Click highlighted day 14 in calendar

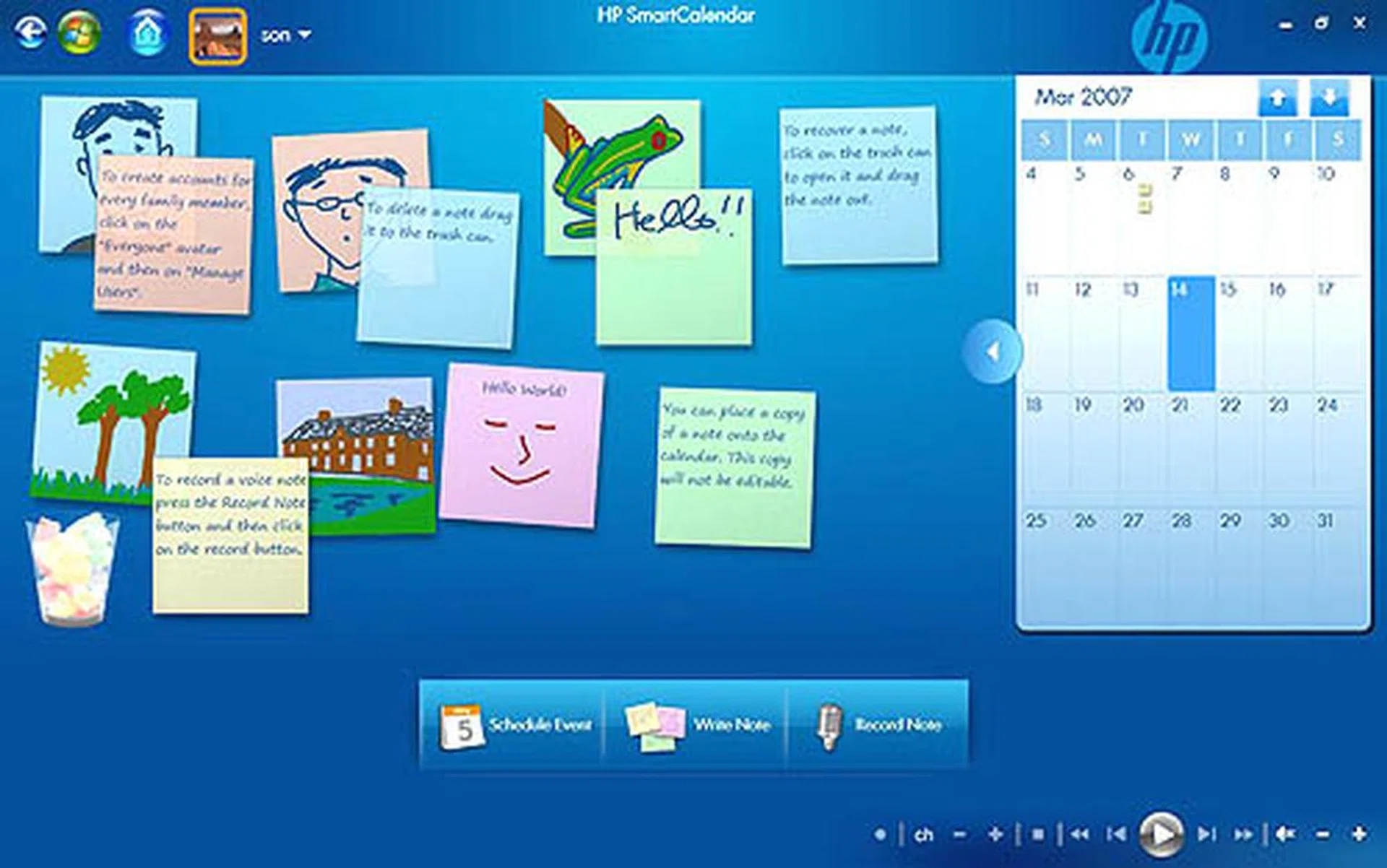coord(1191,334)
